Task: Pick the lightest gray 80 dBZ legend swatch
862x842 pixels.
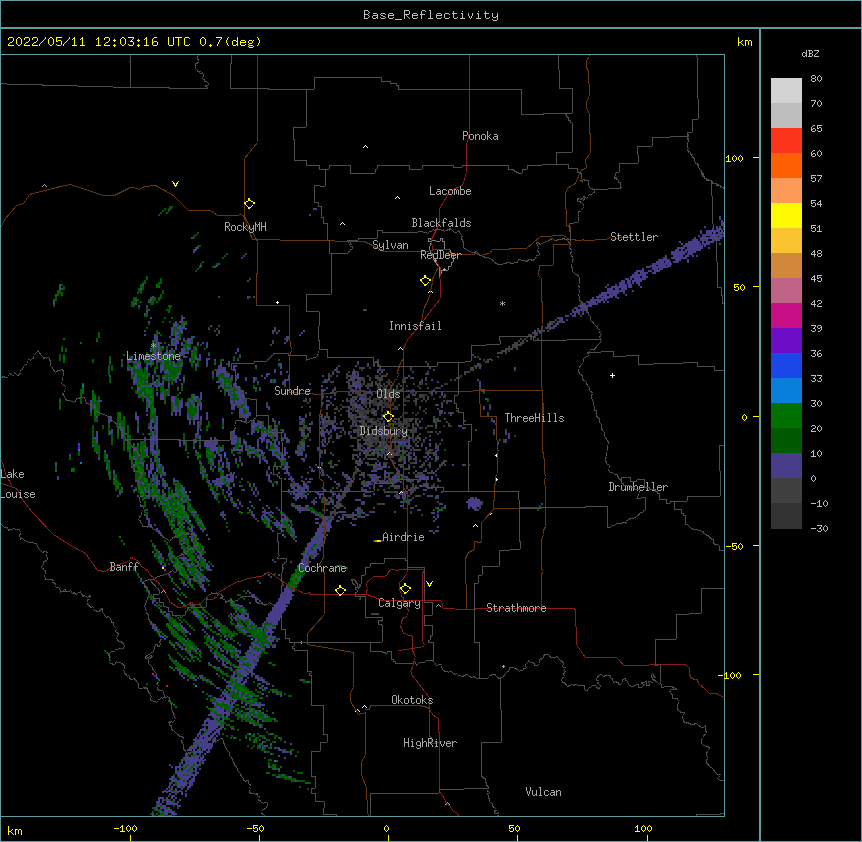Action: click(786, 91)
